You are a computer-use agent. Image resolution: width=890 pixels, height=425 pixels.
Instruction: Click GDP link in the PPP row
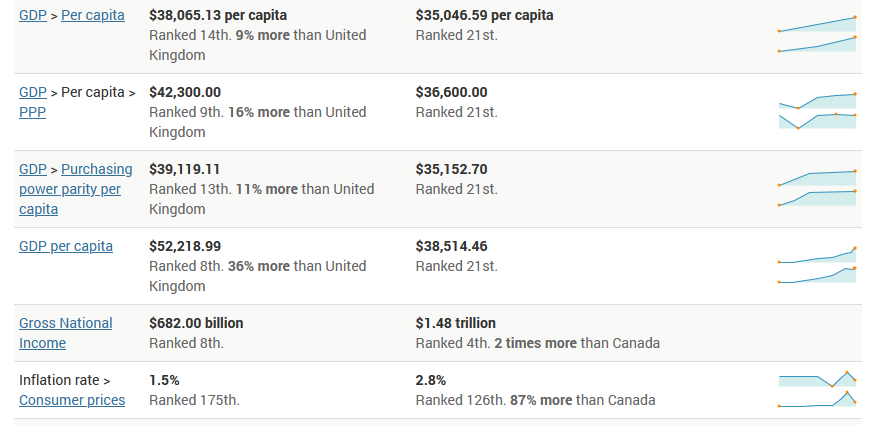tap(33, 92)
